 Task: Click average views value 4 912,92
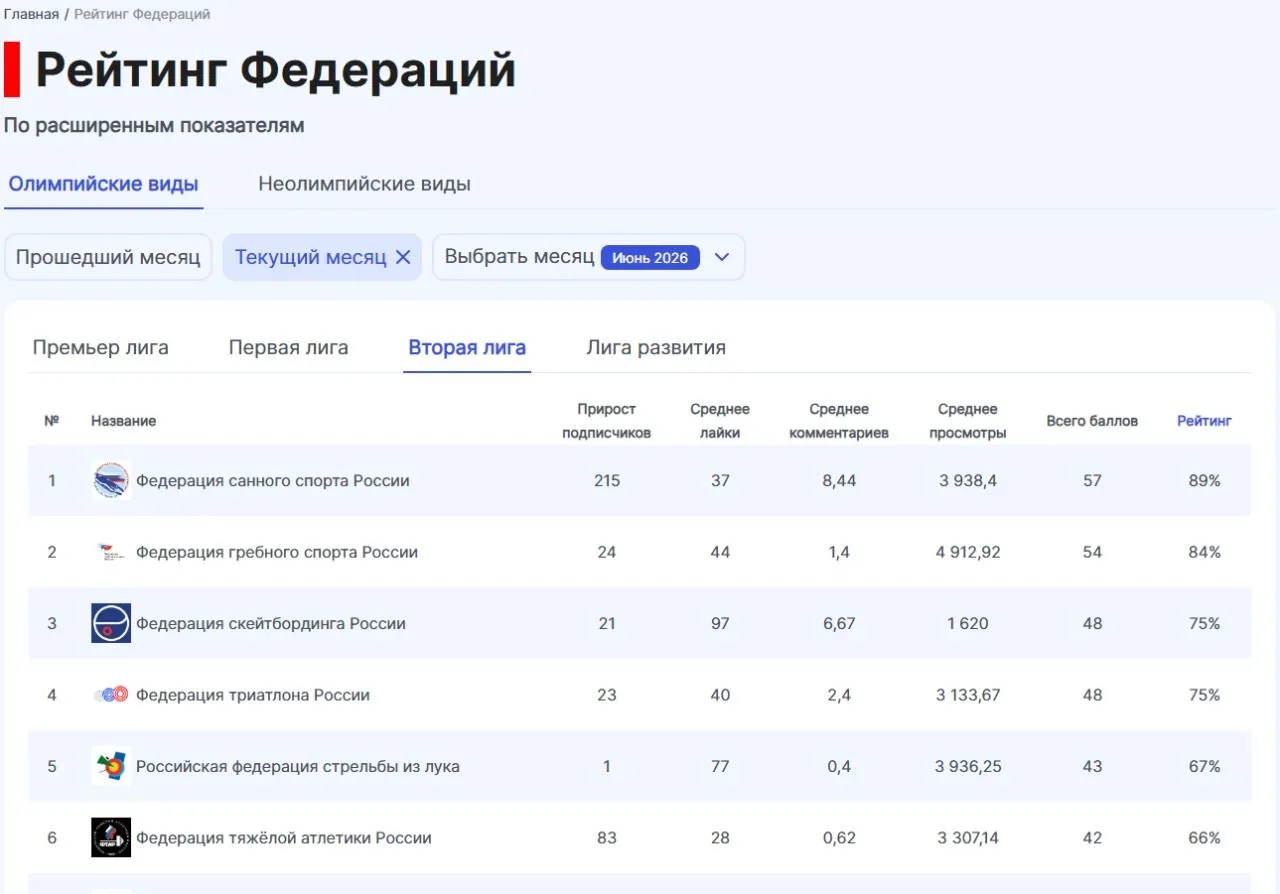click(968, 552)
